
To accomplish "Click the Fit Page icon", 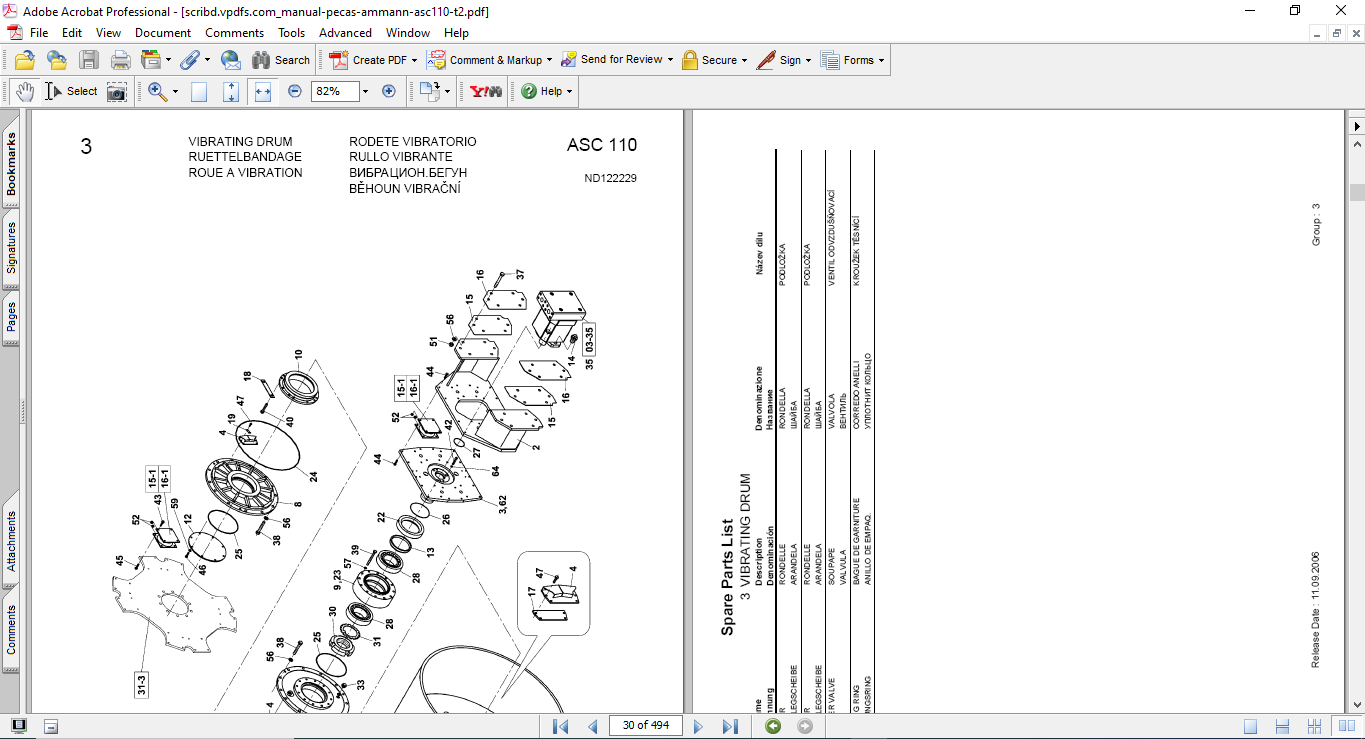I will point(231,91).
